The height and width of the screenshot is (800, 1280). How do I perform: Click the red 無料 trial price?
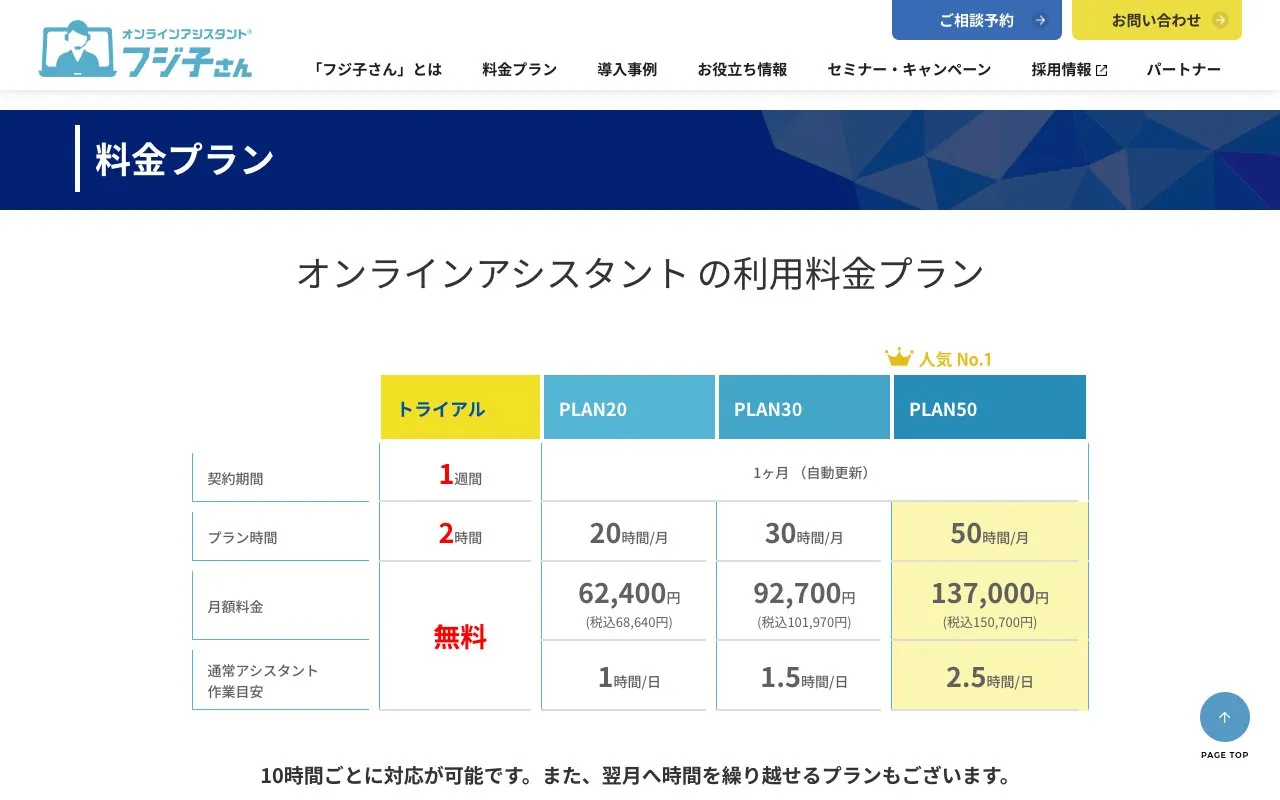tap(460, 636)
